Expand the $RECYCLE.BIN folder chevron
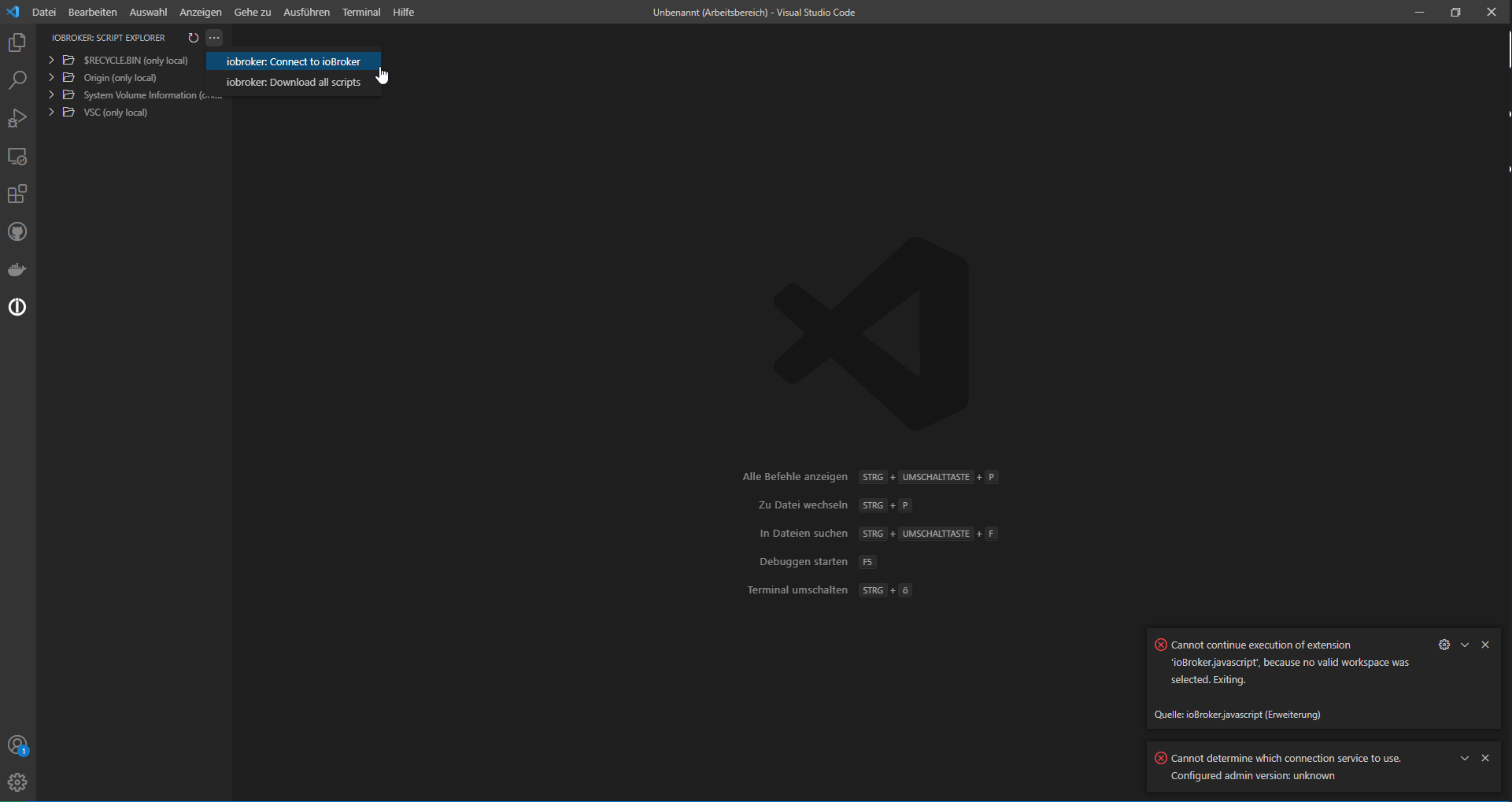The height and width of the screenshot is (802, 1512). (51, 60)
